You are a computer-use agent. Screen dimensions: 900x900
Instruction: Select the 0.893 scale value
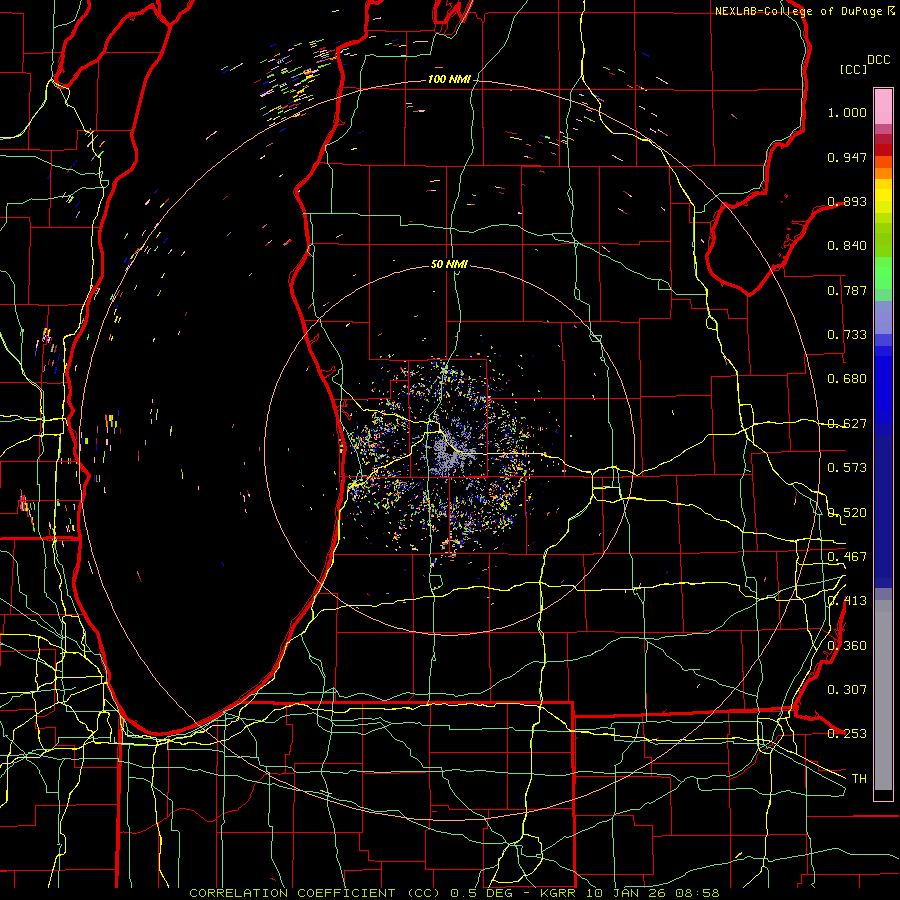pyautogui.click(x=847, y=201)
